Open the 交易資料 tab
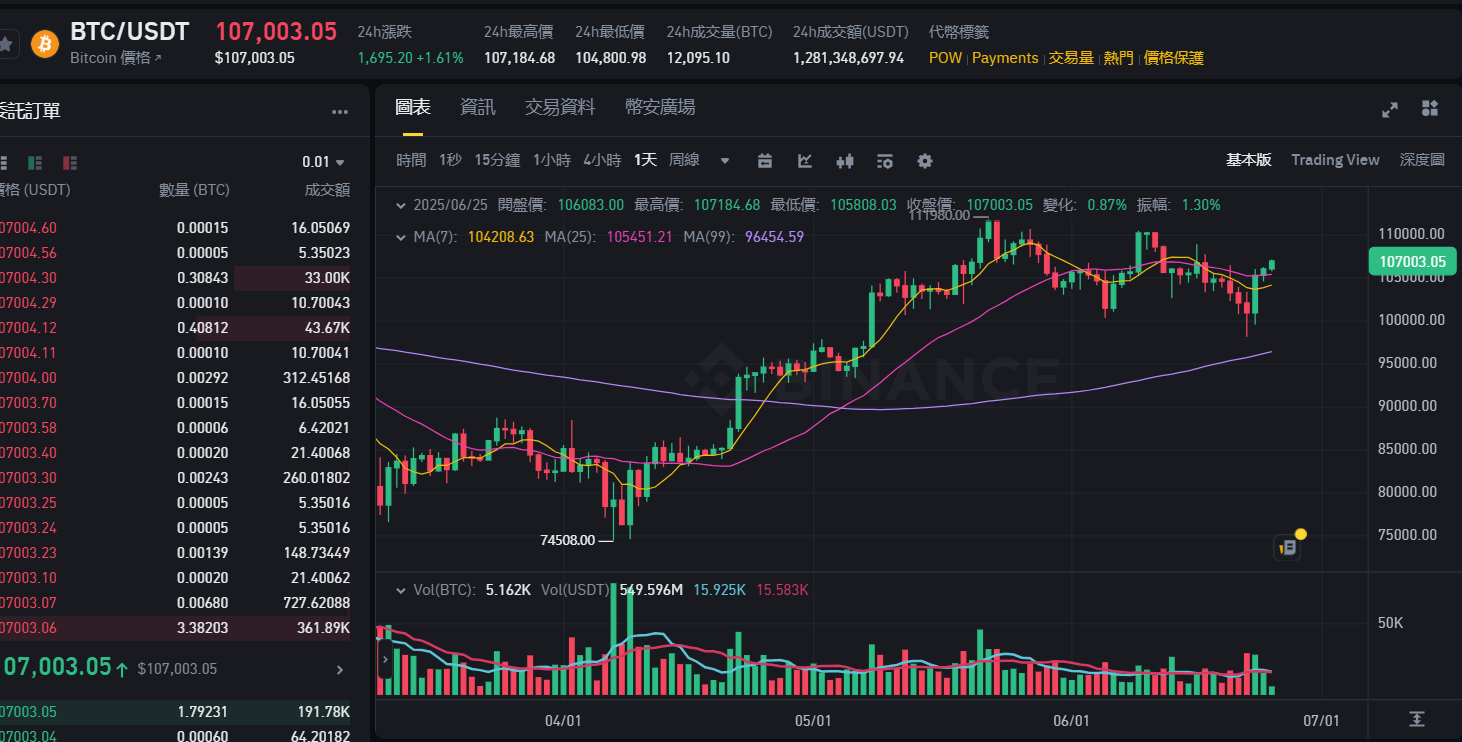This screenshot has height=742, width=1462. 560,107
